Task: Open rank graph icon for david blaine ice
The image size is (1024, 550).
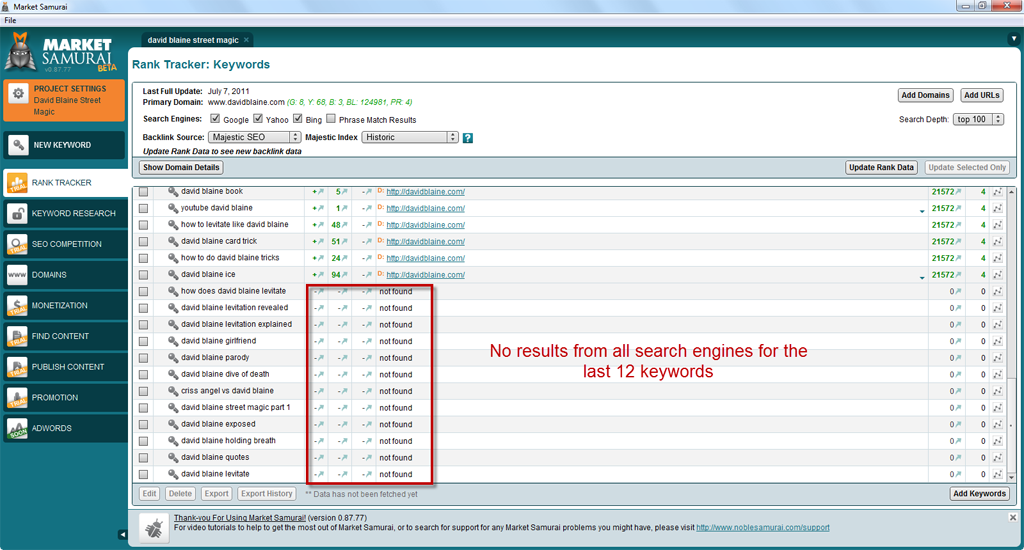Action: 997,275
